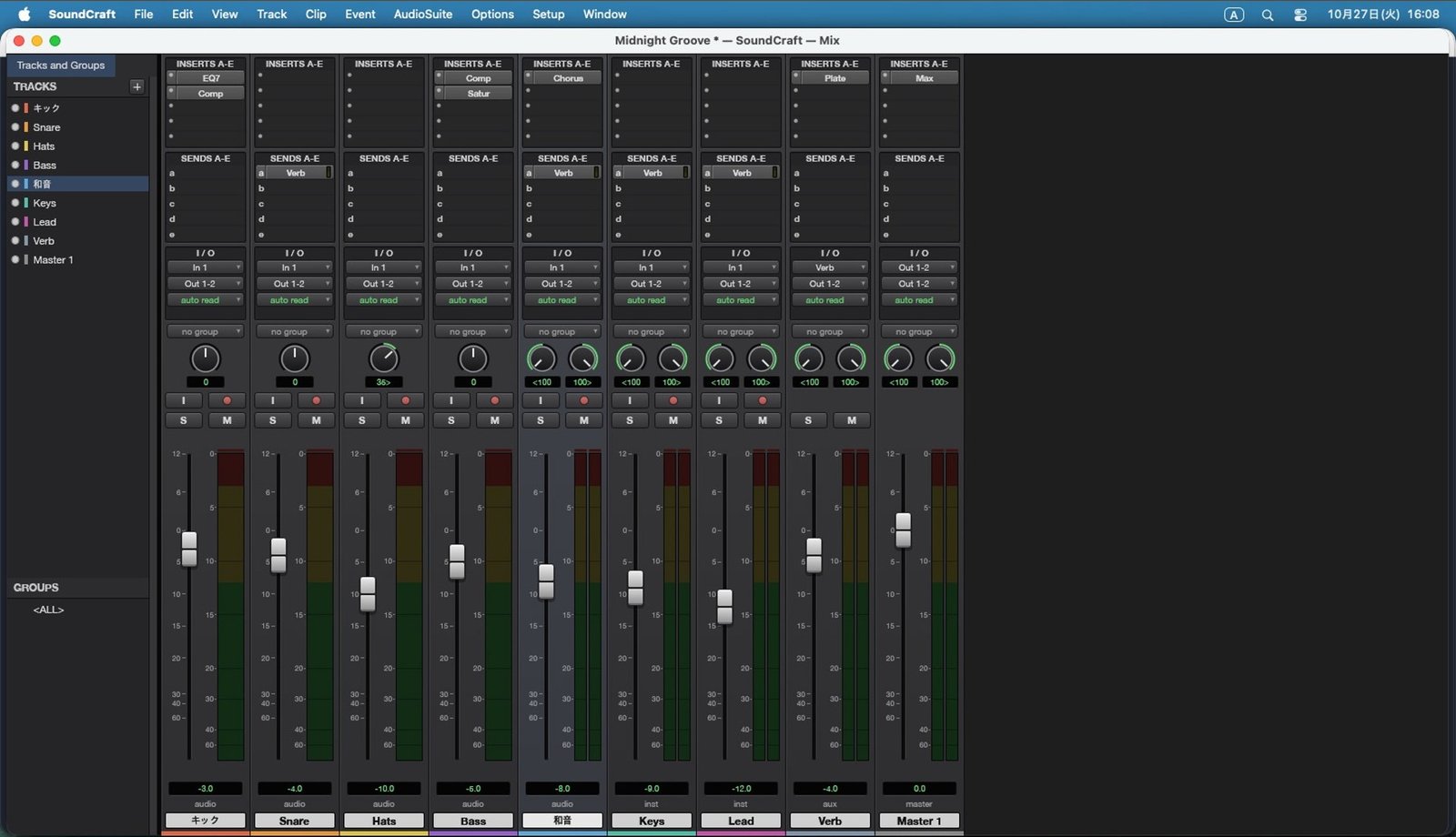The height and width of the screenshot is (837, 1456).
Task: Add a new track with the plus button
Action: click(136, 86)
